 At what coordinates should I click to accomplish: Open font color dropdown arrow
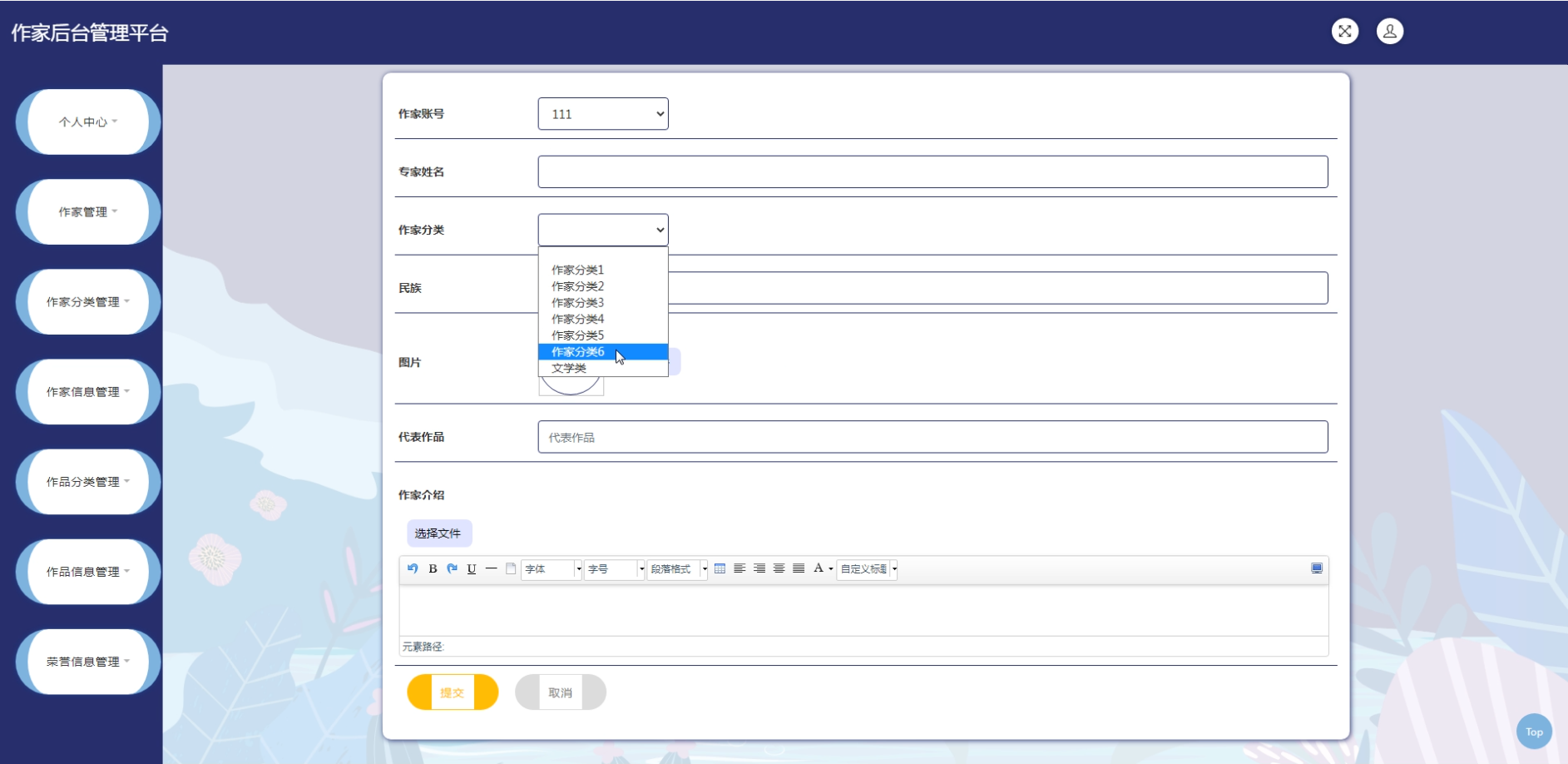click(830, 569)
